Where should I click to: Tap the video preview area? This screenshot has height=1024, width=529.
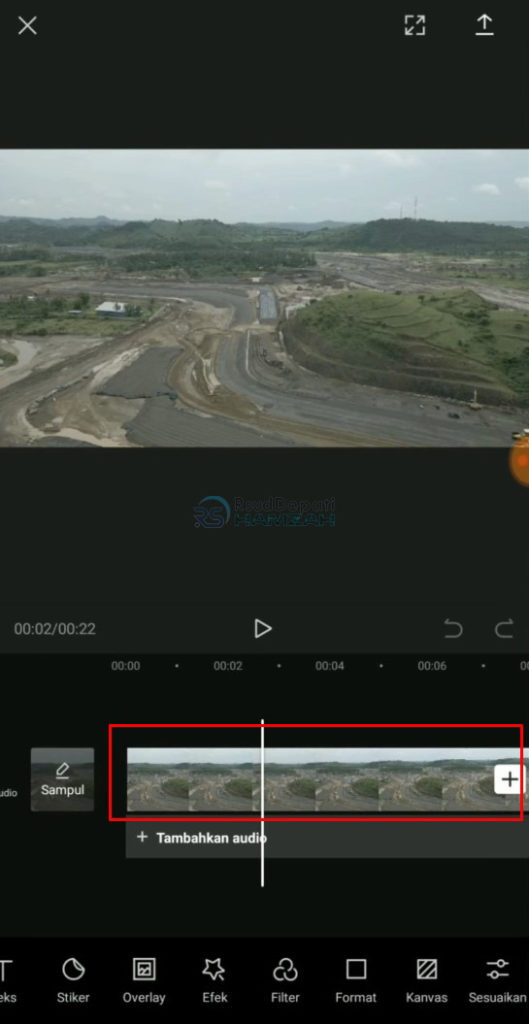(264, 298)
